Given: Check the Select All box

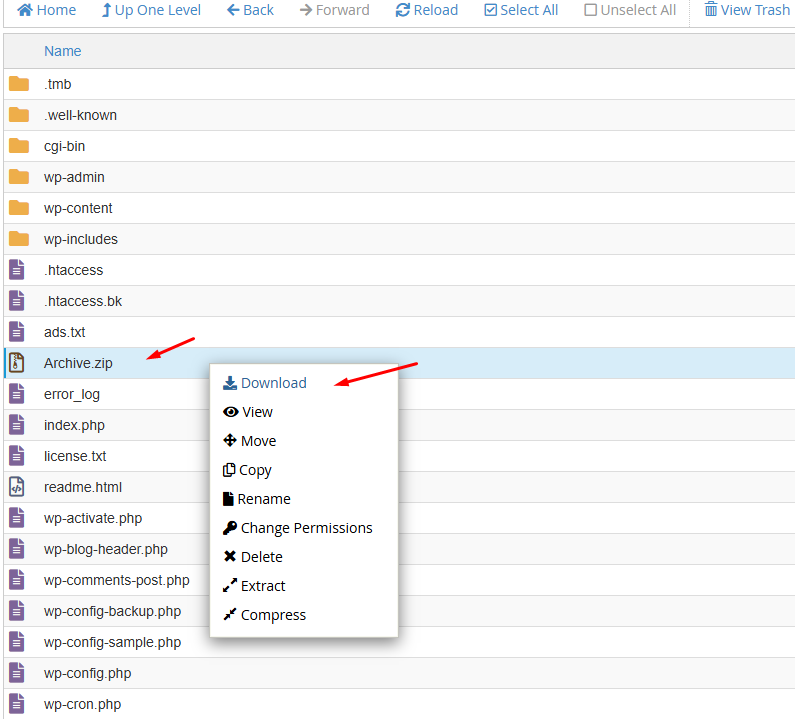Looking at the screenshot, I should (x=490, y=10).
